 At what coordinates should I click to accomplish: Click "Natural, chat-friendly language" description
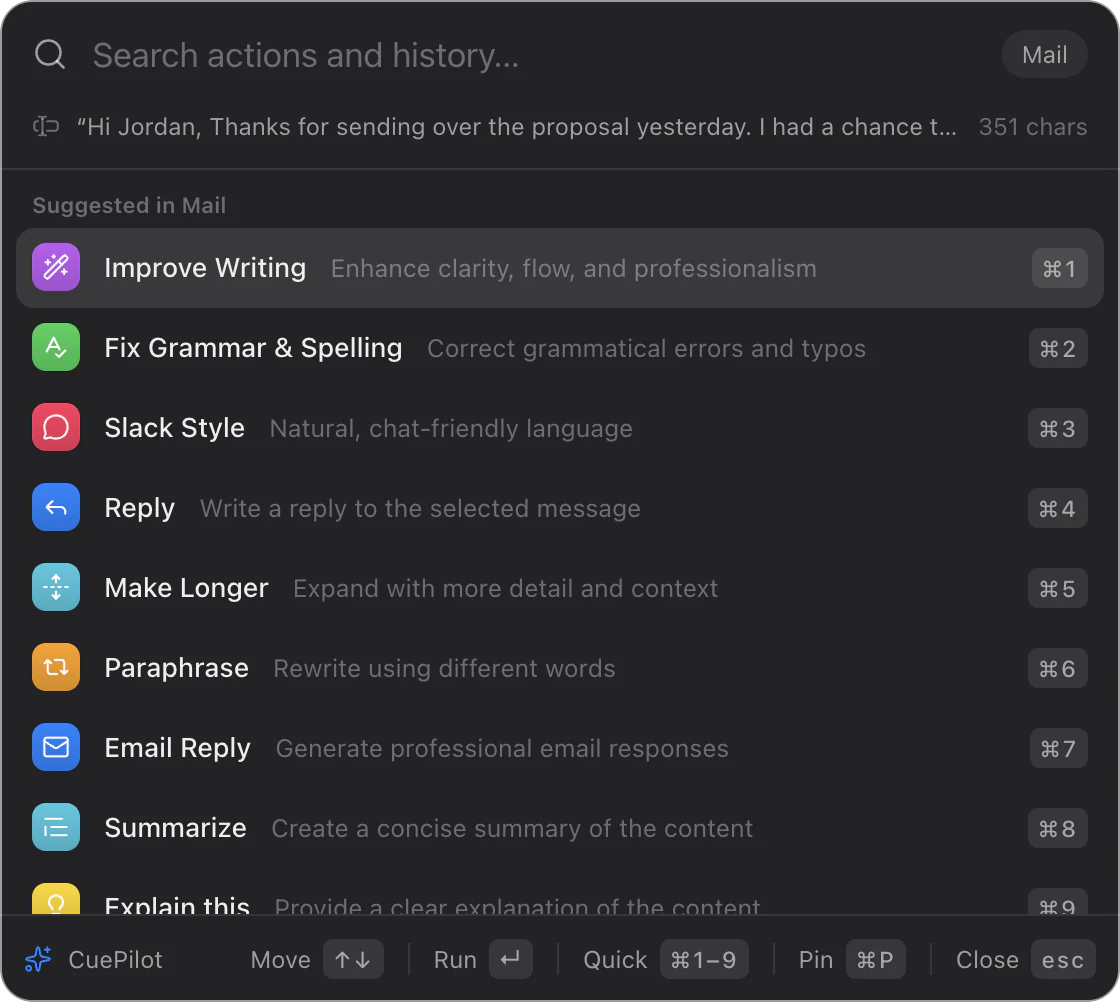[x=451, y=429]
